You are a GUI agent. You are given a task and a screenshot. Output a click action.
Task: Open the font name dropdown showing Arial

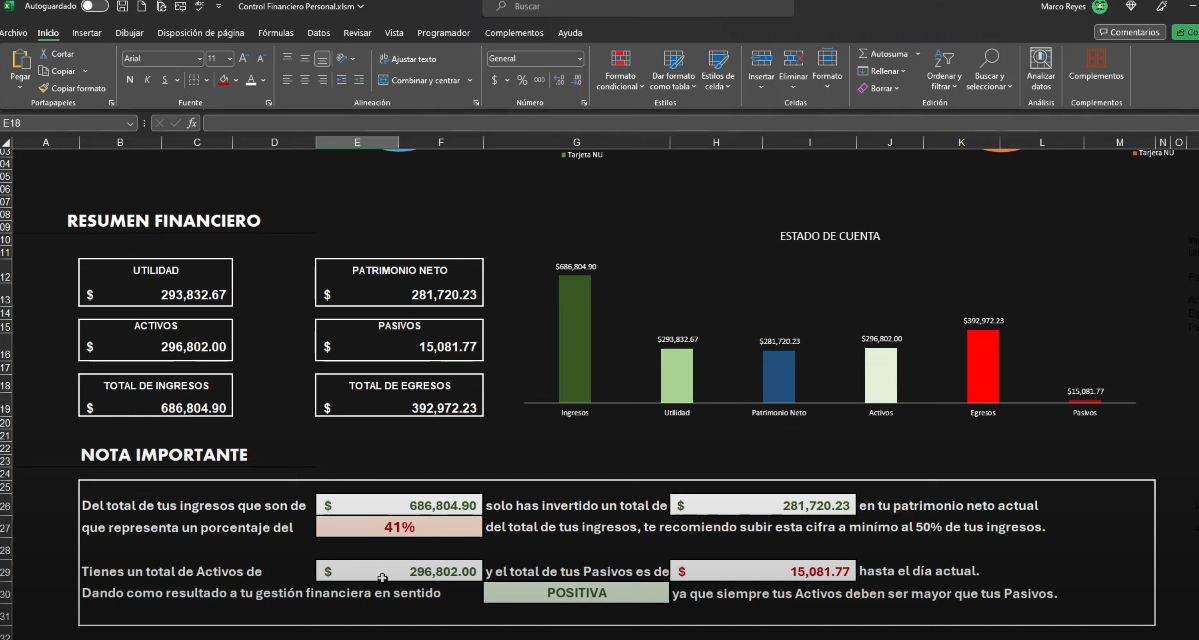click(x=162, y=58)
